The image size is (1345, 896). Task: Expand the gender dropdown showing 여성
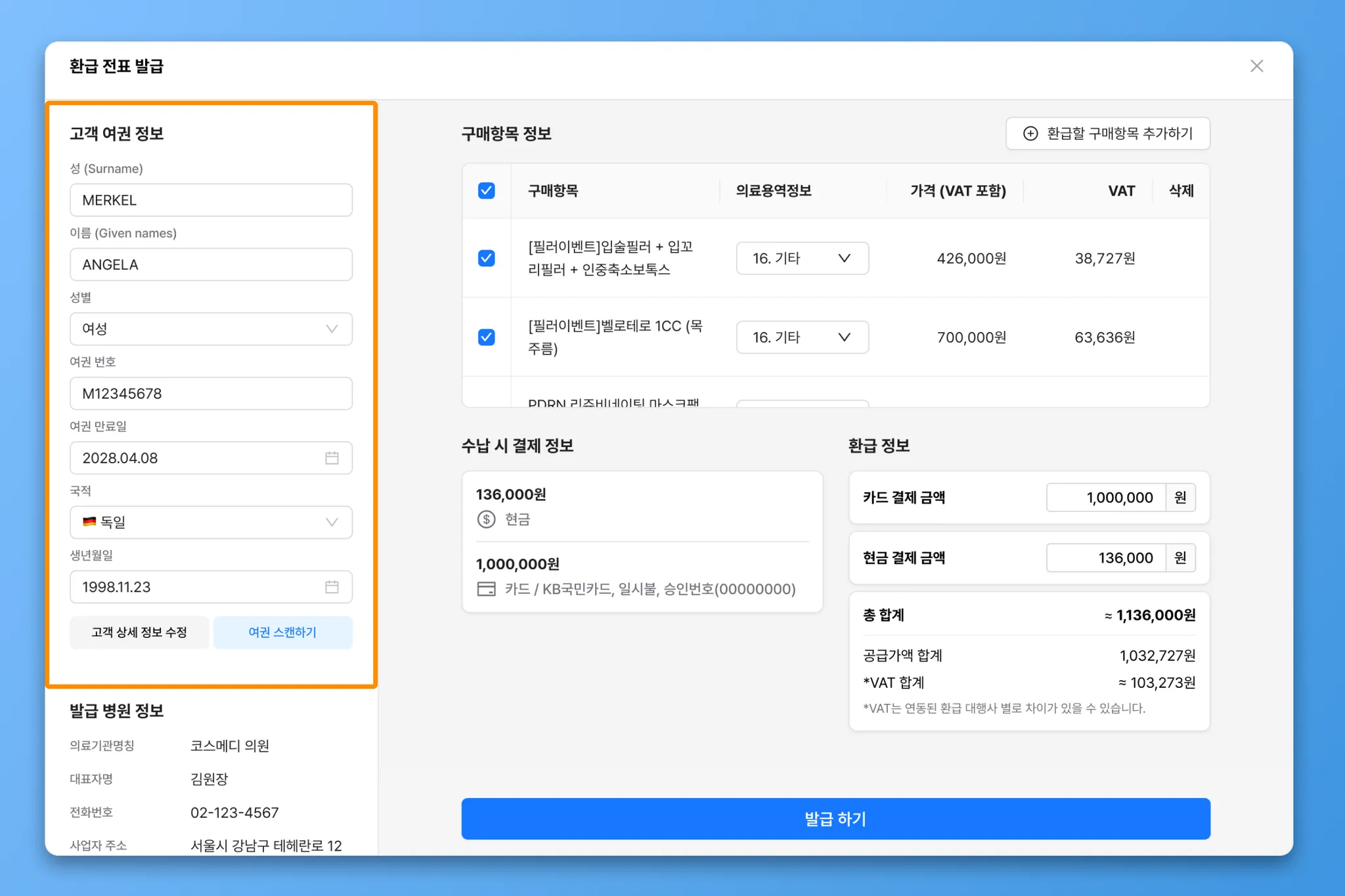pyautogui.click(x=211, y=329)
